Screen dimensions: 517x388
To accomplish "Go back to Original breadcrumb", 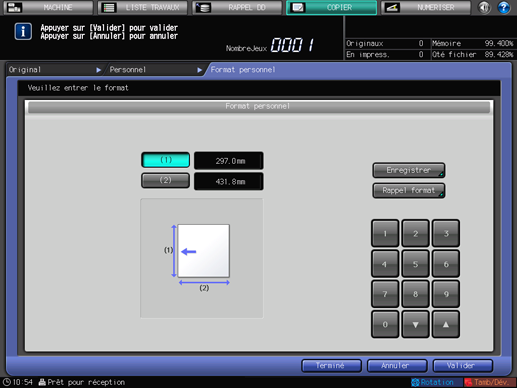I will [x=55, y=70].
